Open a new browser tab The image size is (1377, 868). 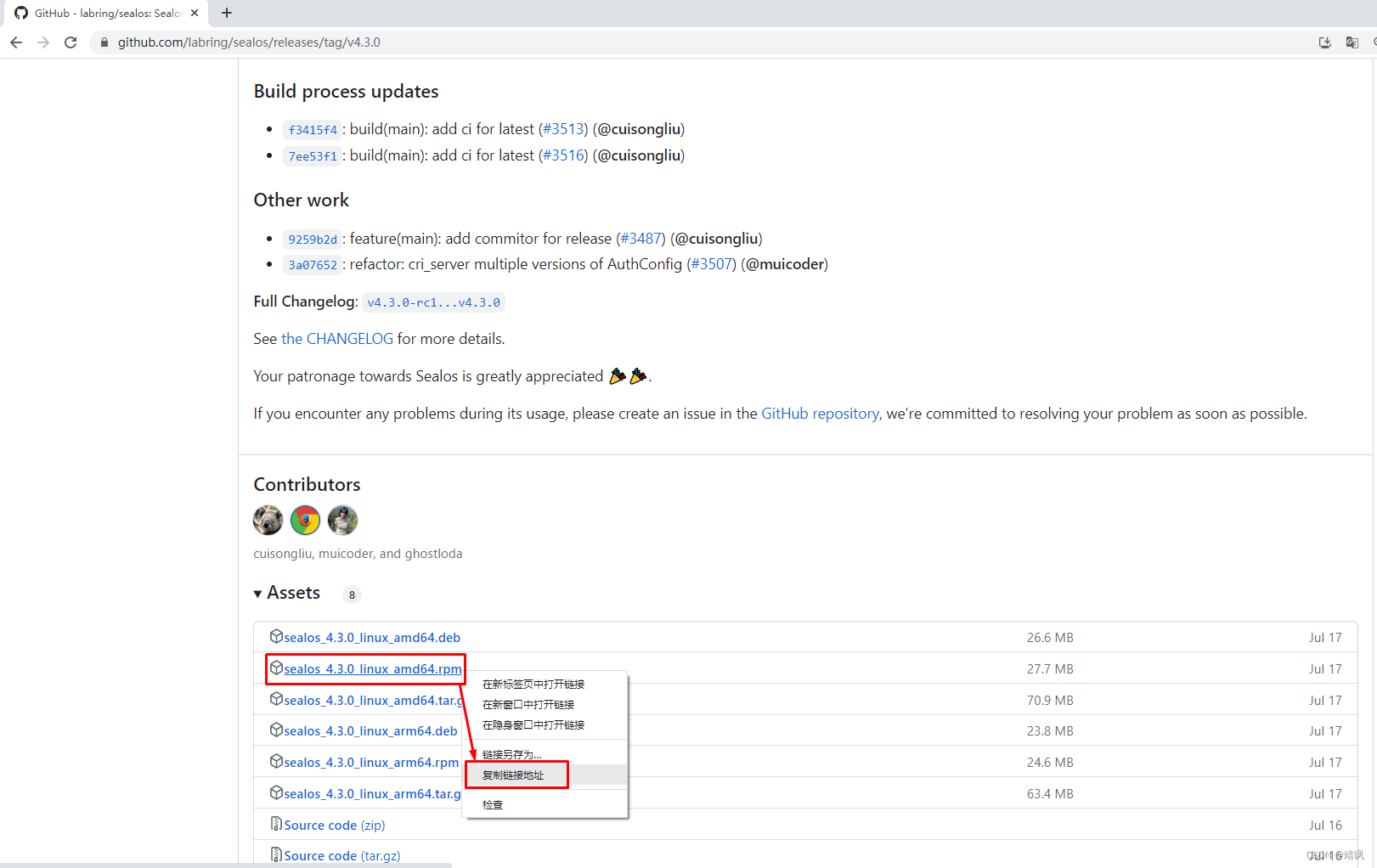pyautogui.click(x=227, y=13)
